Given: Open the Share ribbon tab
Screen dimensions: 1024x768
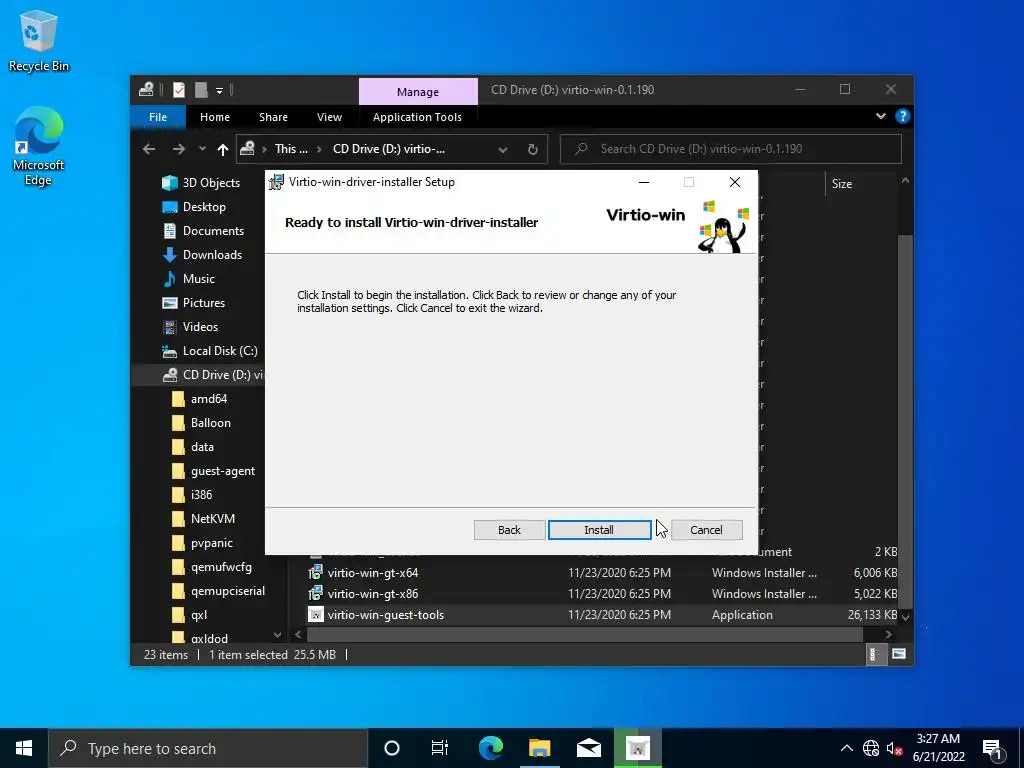Looking at the screenshot, I should [x=273, y=117].
